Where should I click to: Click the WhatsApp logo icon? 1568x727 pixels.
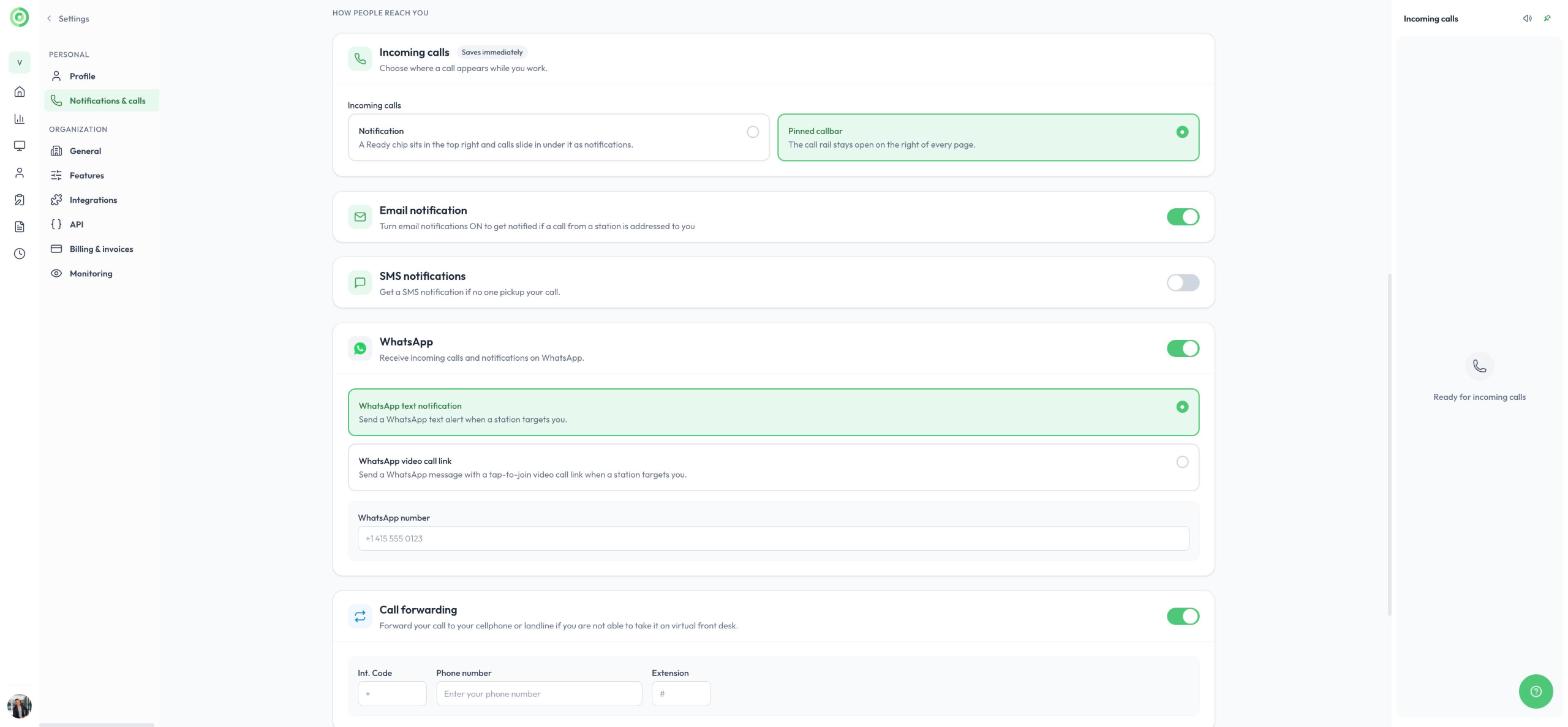tap(360, 349)
